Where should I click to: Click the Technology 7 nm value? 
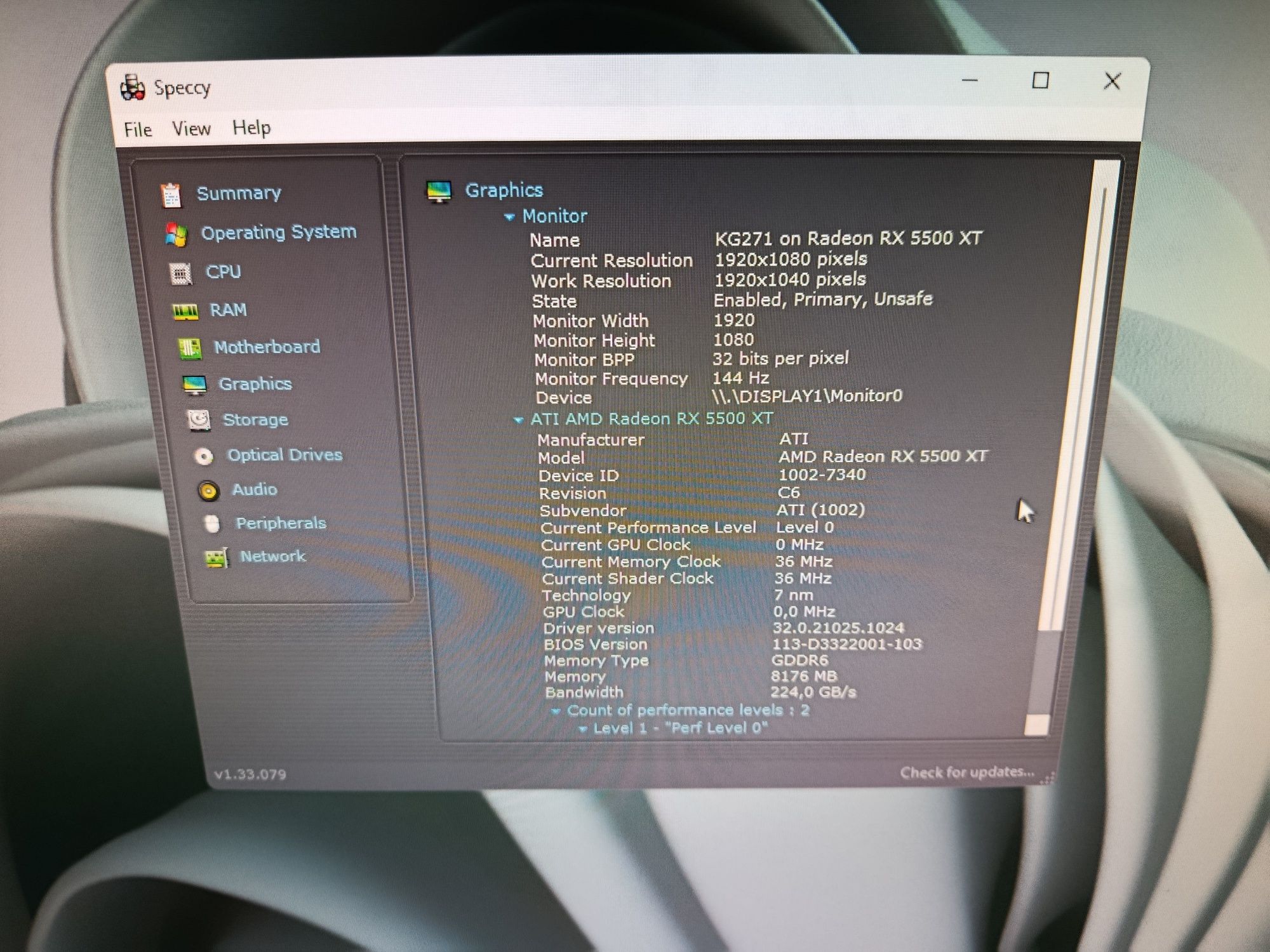pyautogui.click(x=794, y=595)
